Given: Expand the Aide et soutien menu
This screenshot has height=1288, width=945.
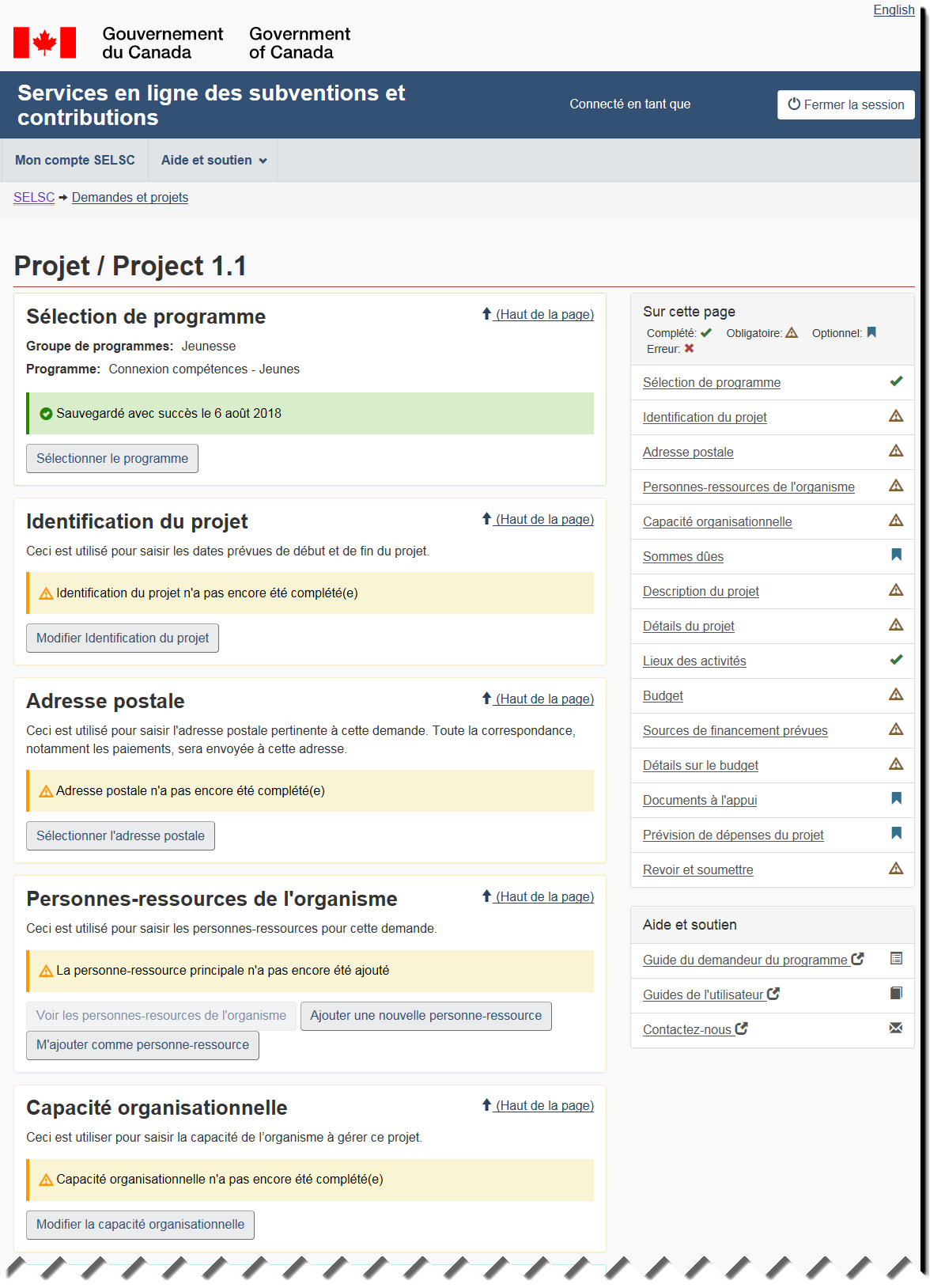Looking at the screenshot, I should 214,161.
